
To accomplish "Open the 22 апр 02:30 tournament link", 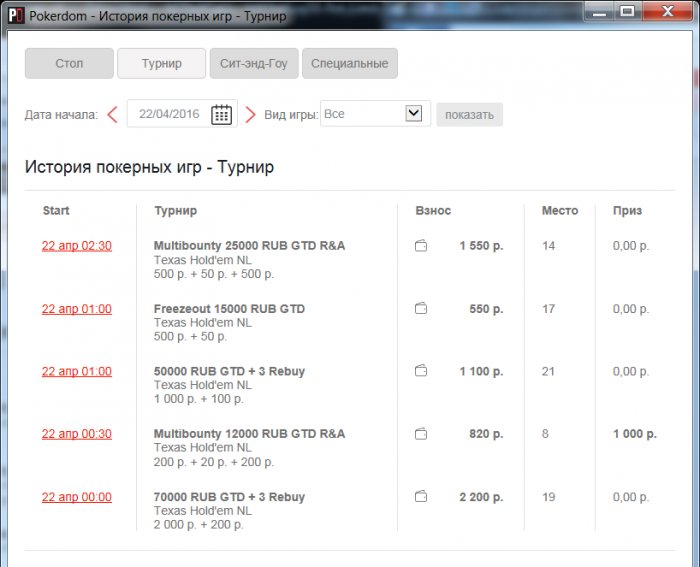I will (x=77, y=246).
